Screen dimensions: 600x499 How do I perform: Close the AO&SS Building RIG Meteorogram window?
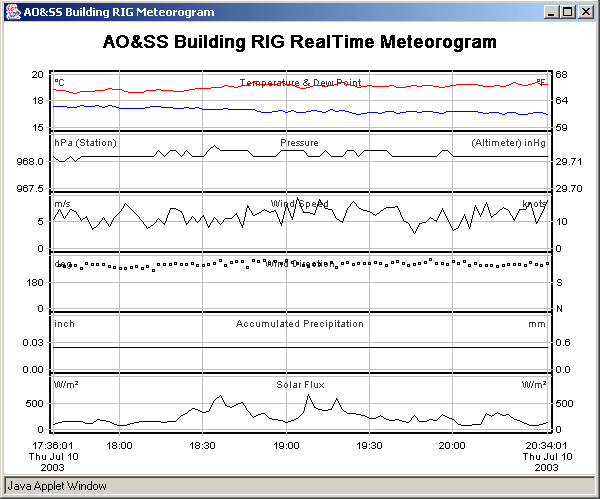coord(585,12)
